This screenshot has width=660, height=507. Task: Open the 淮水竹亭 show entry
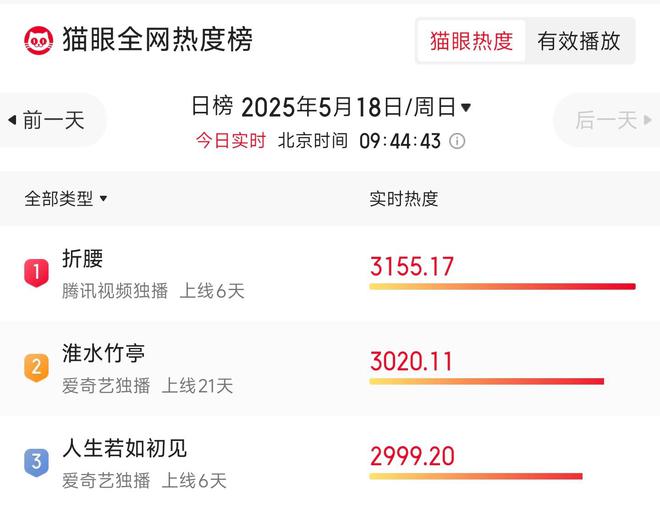(x=330, y=369)
